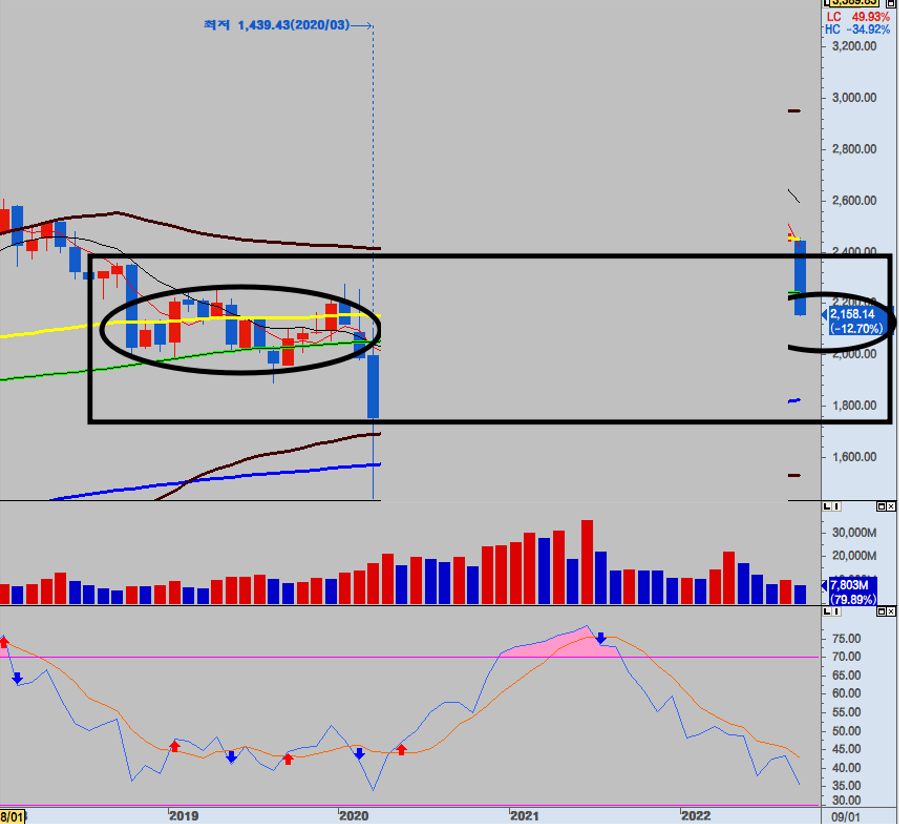Click the 75.00 oscillator axis label
899x824 pixels.
(847, 639)
